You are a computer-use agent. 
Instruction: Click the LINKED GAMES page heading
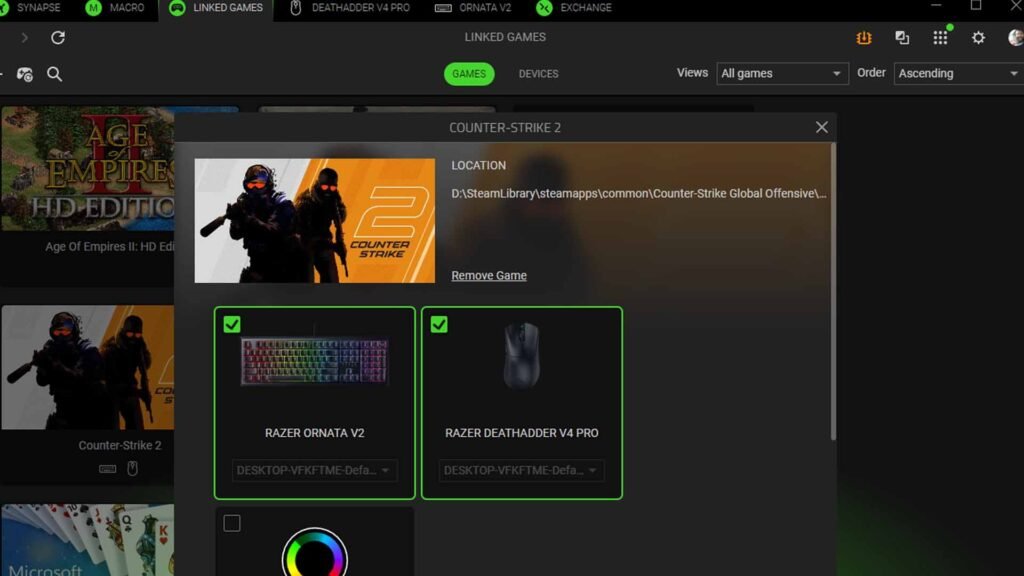[505, 37]
